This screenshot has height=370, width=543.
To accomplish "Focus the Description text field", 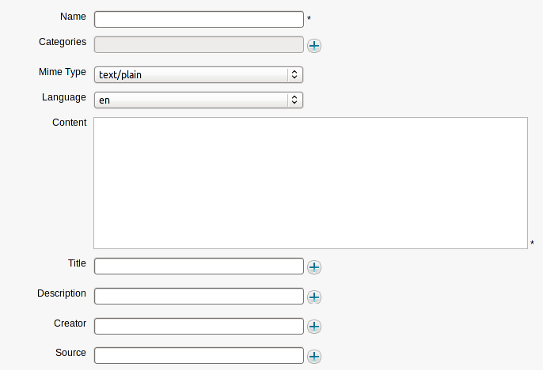I will click(x=199, y=297).
